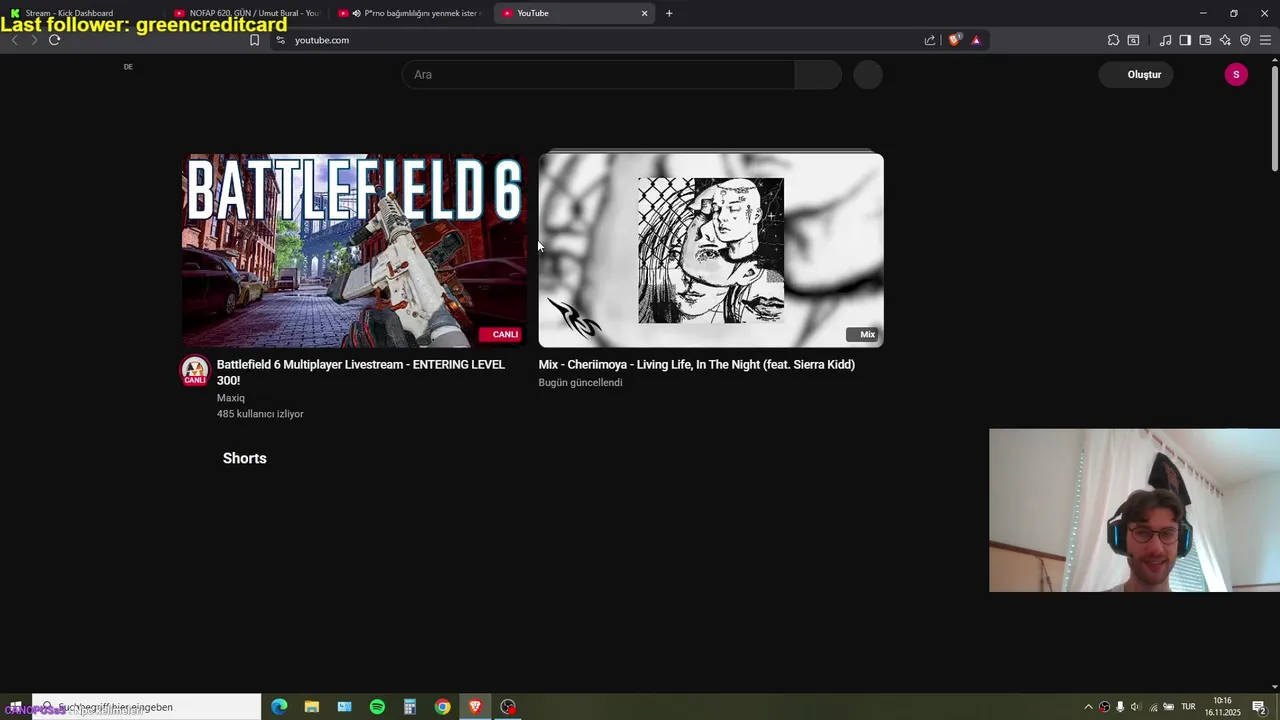
Task: Click the Ara search input field
Action: tap(598, 75)
